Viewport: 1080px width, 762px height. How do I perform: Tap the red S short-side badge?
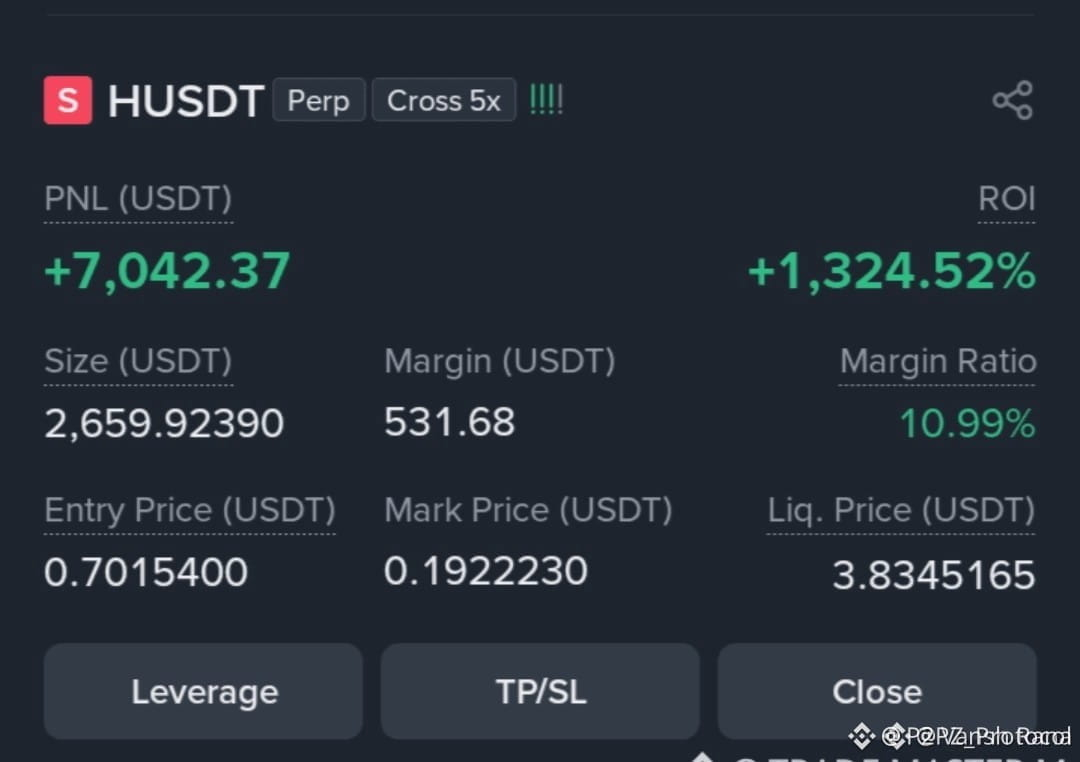pos(68,101)
